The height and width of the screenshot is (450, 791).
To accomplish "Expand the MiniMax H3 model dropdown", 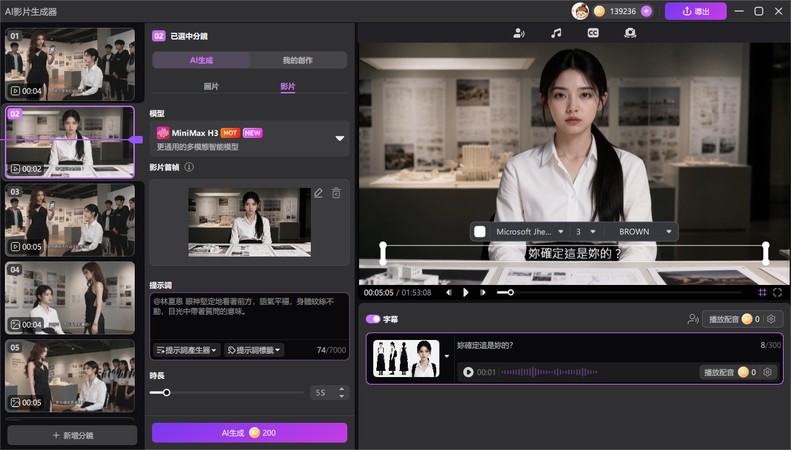I will point(340,138).
